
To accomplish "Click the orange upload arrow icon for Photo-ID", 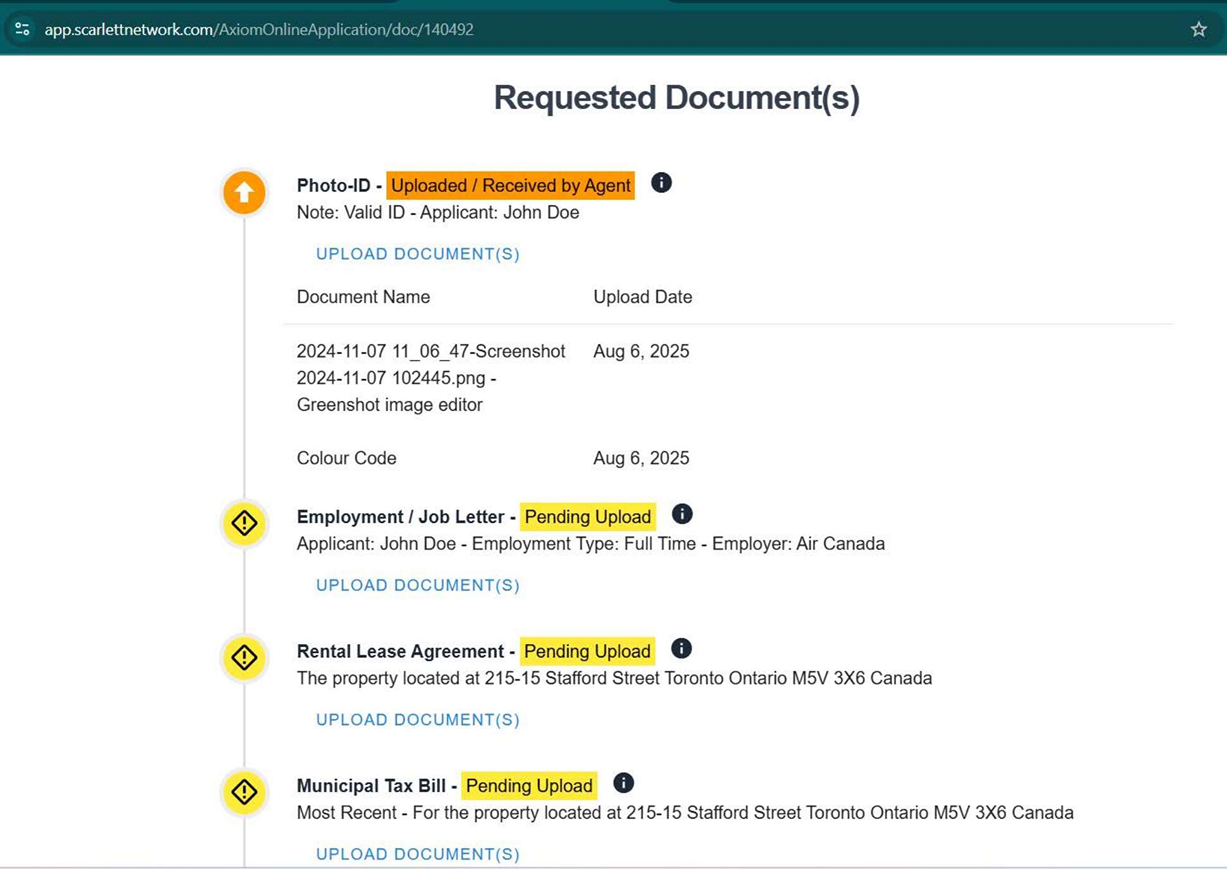I will click(x=244, y=193).
